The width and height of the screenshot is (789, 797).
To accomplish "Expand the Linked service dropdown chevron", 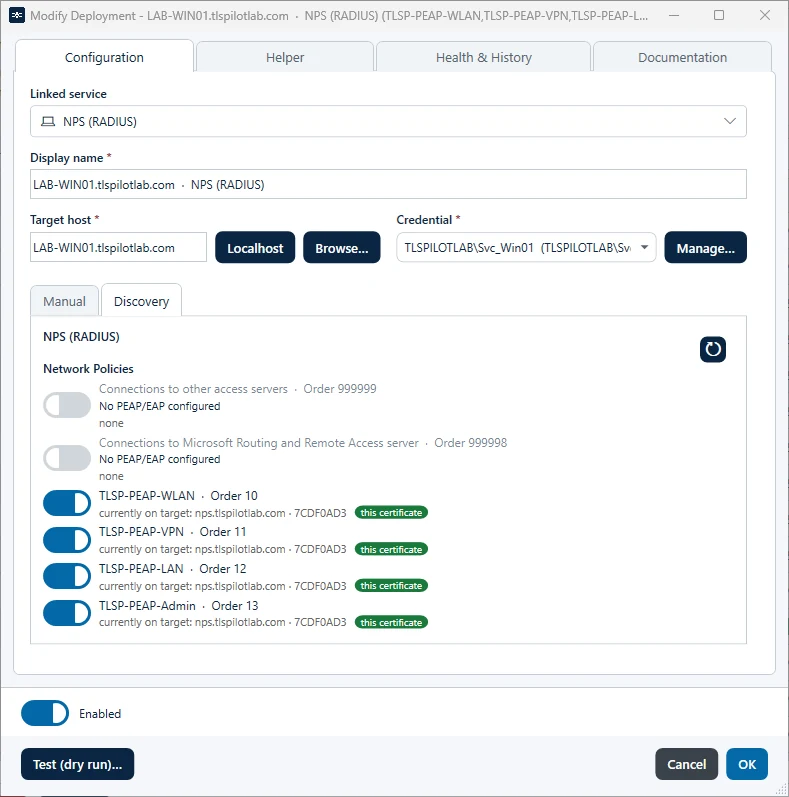I will 730,121.
